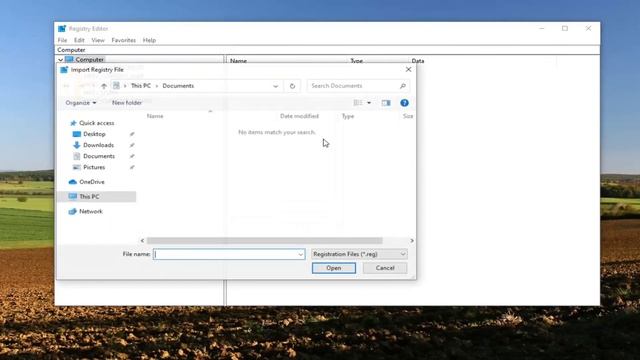Screen dimensions: 640x360
Task: Close the Import Registry File dialog
Action: pos(408,69)
